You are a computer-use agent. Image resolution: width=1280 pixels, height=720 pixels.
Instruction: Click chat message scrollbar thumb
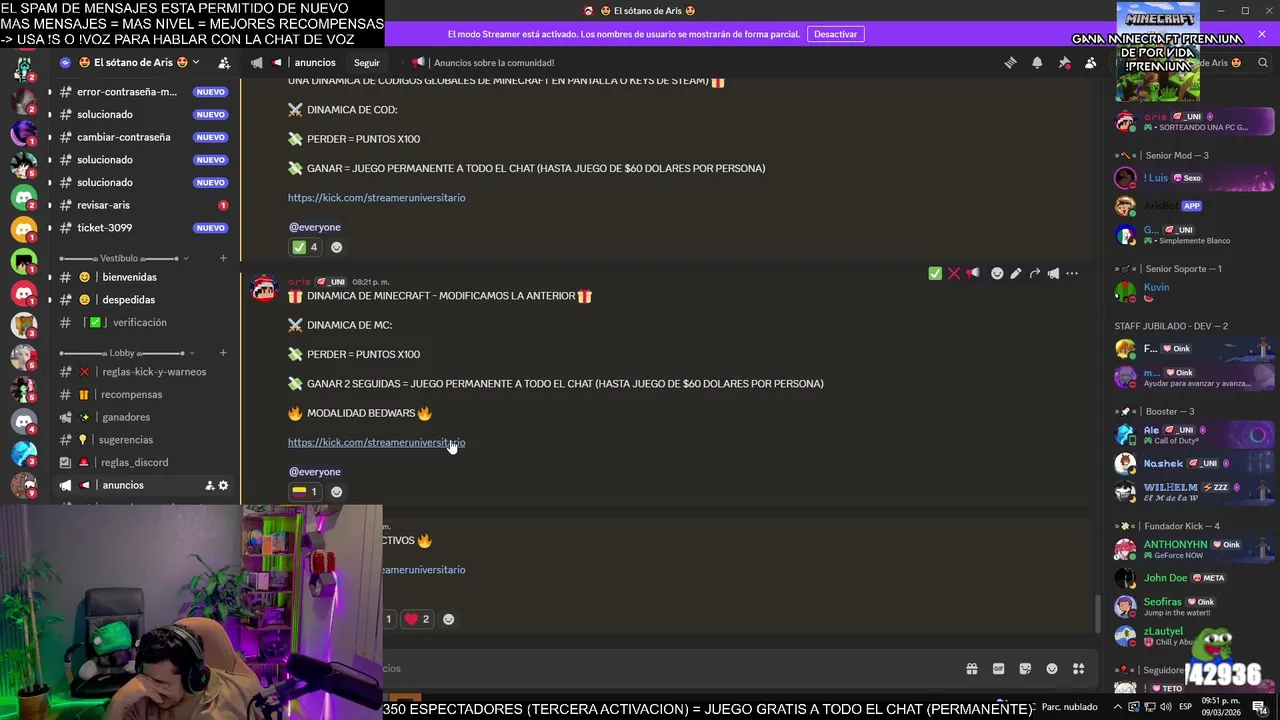click(1097, 613)
